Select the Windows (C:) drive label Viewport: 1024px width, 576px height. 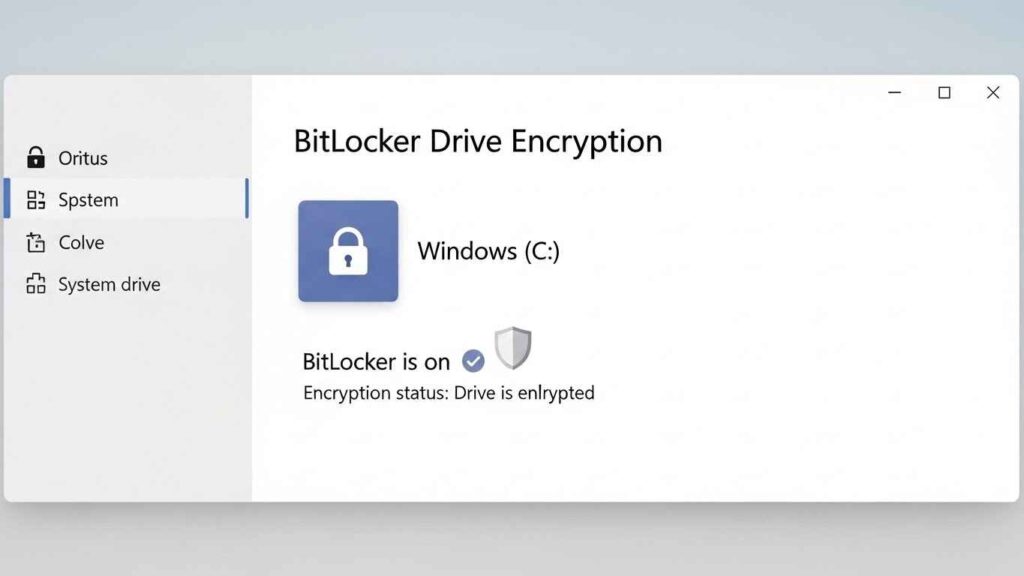pyautogui.click(x=488, y=251)
